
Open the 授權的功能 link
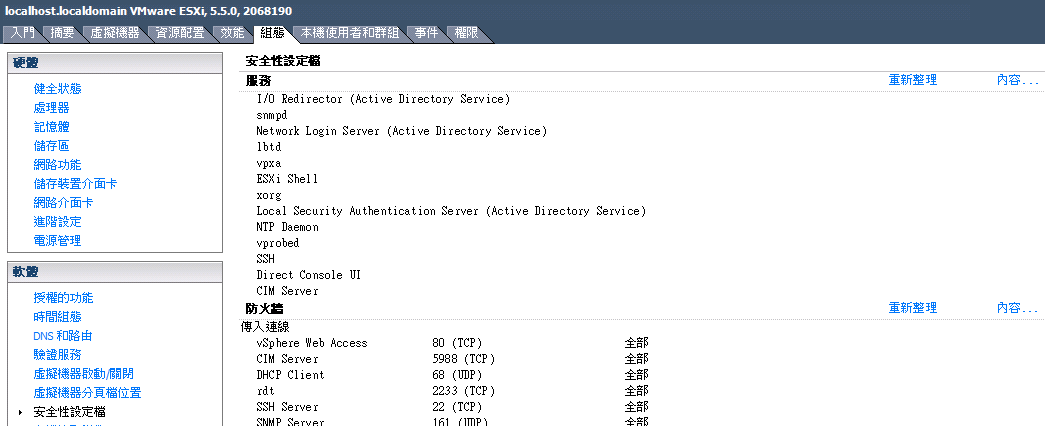(63, 298)
